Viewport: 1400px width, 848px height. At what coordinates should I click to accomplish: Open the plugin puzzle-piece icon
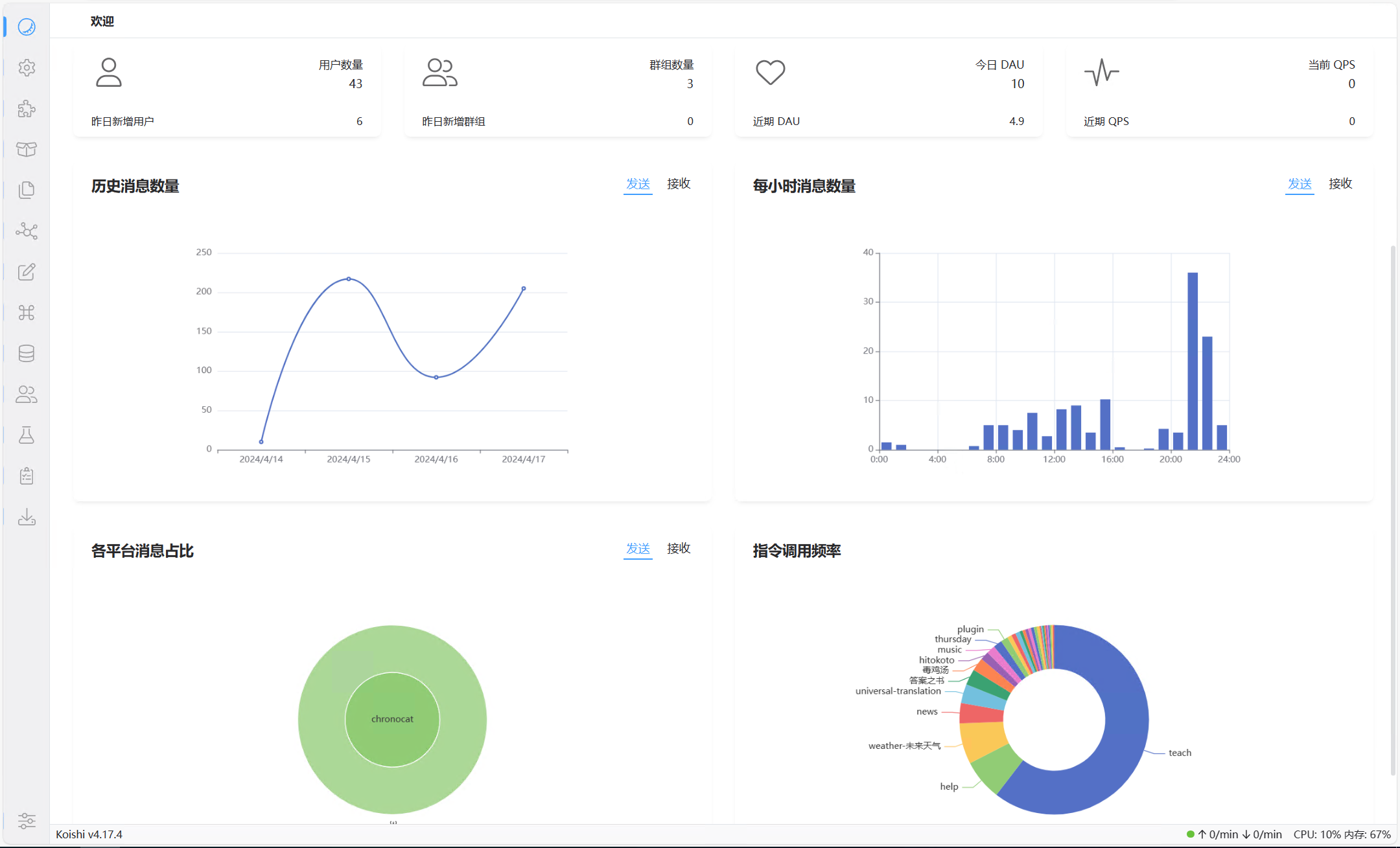tap(27, 108)
